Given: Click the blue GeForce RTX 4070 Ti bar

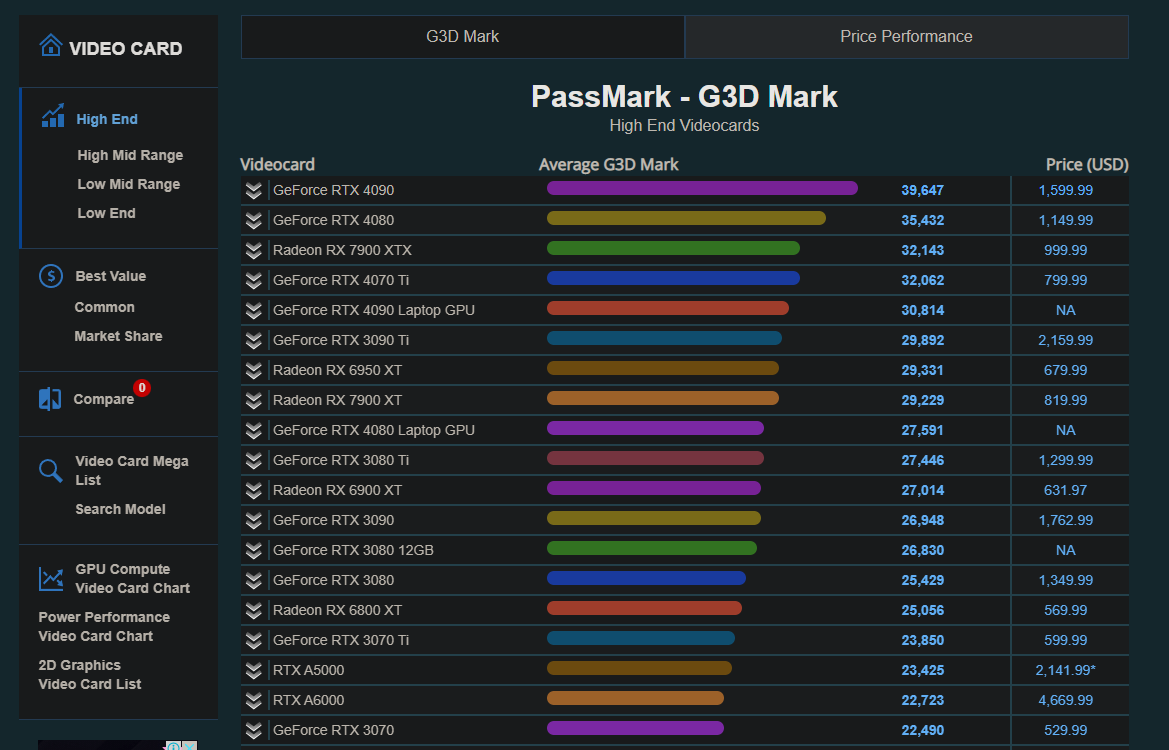Looking at the screenshot, I should click(673, 278).
